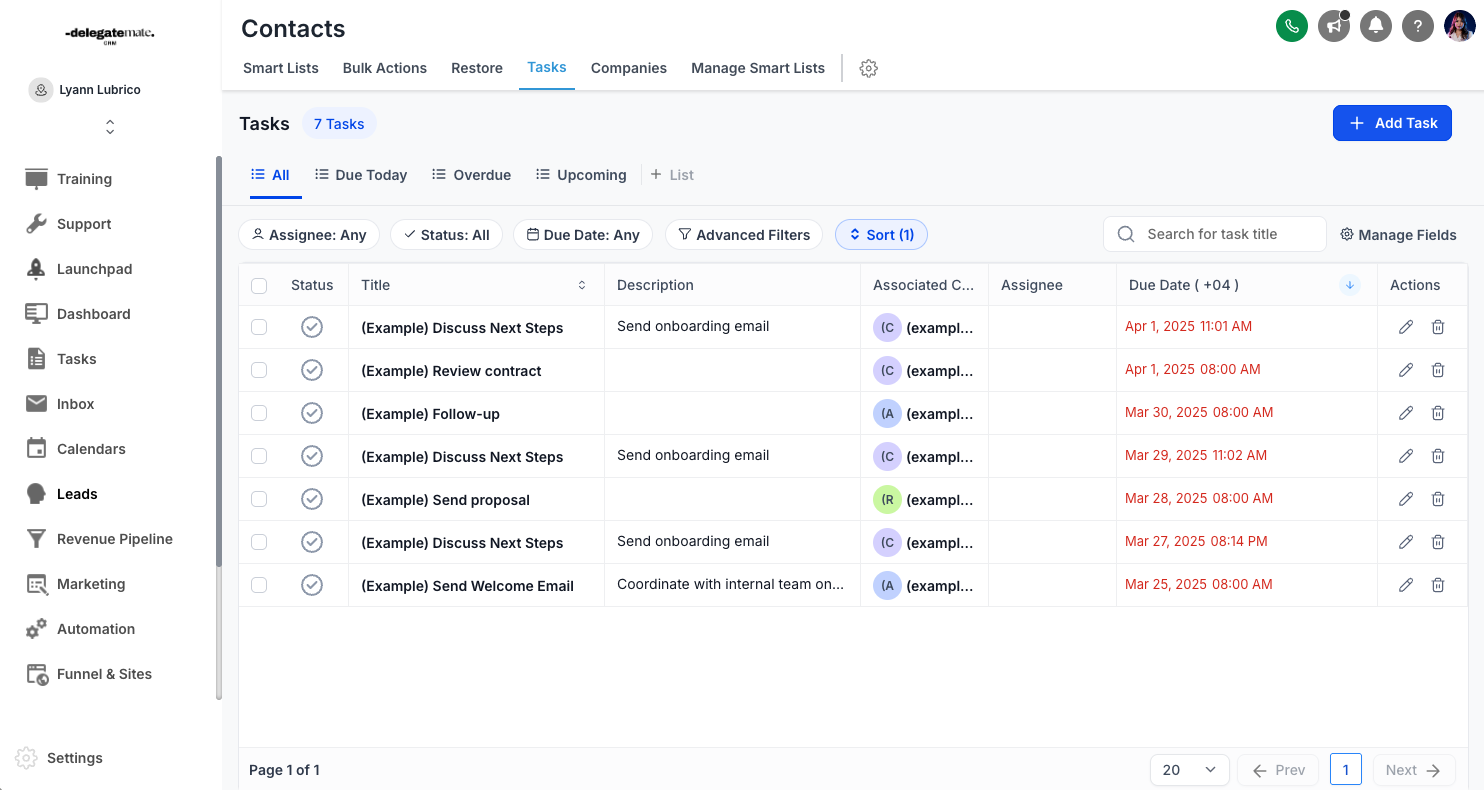Show the Overdue task list tab
Image resolution: width=1484 pixels, height=790 pixels.
(x=472, y=175)
